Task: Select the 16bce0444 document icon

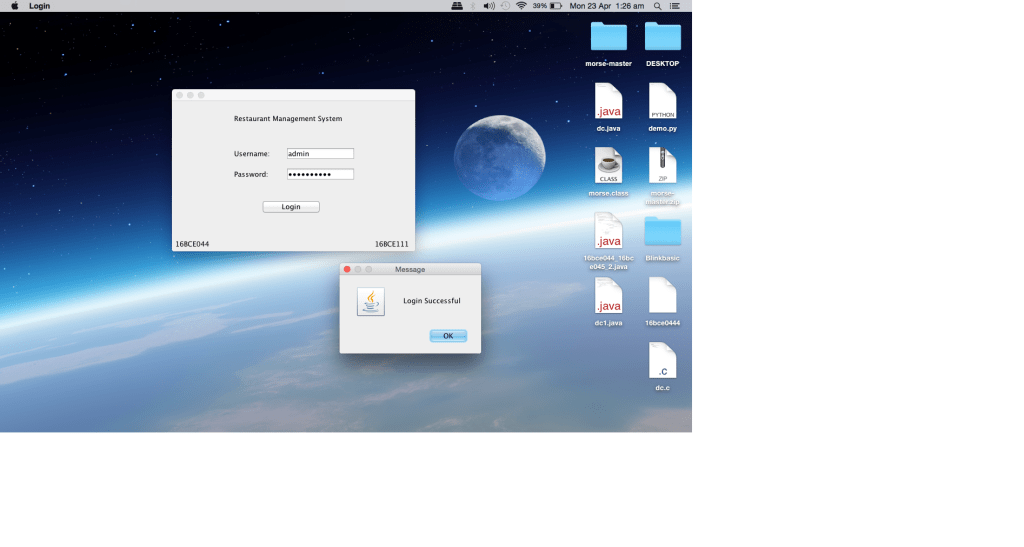Action: pos(662,296)
